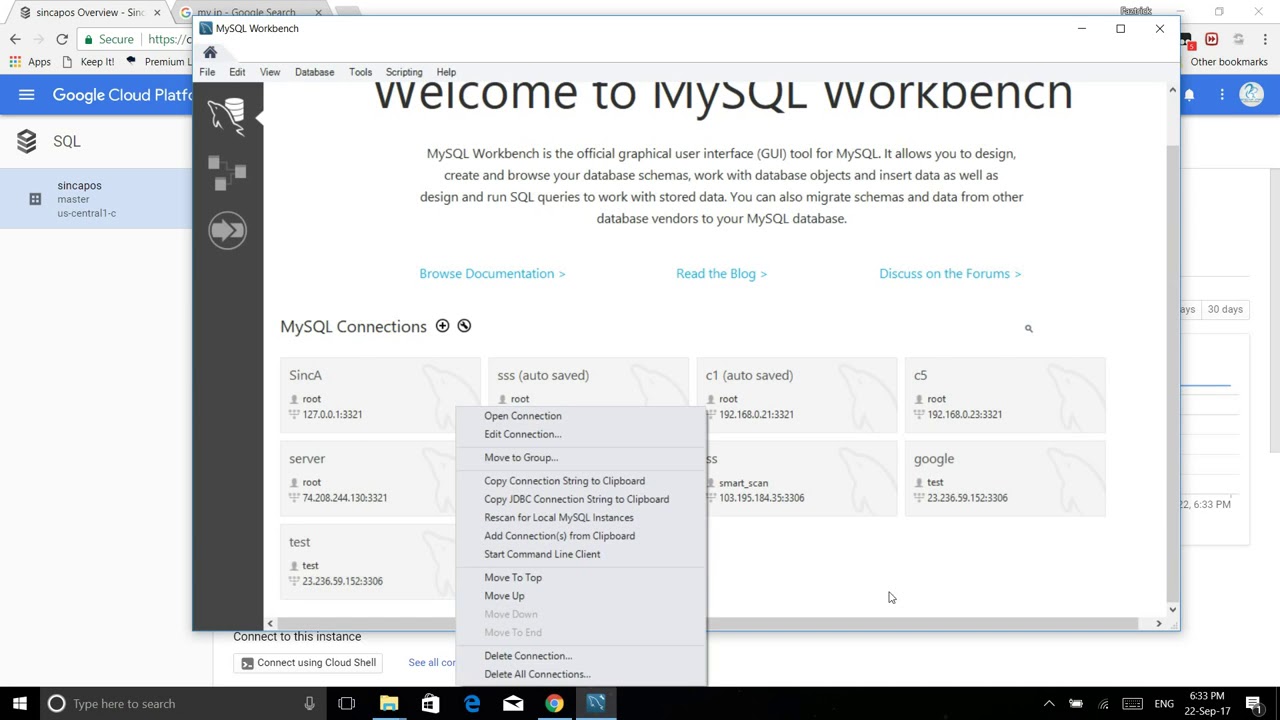Open Google Cloud more options dots
This screenshot has width=1280, height=720.
click(x=1221, y=95)
